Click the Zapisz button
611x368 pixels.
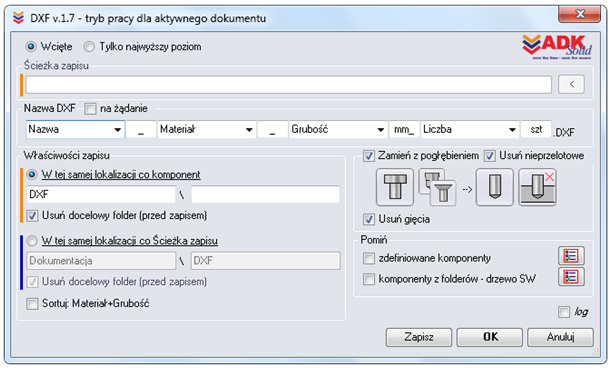tap(419, 337)
